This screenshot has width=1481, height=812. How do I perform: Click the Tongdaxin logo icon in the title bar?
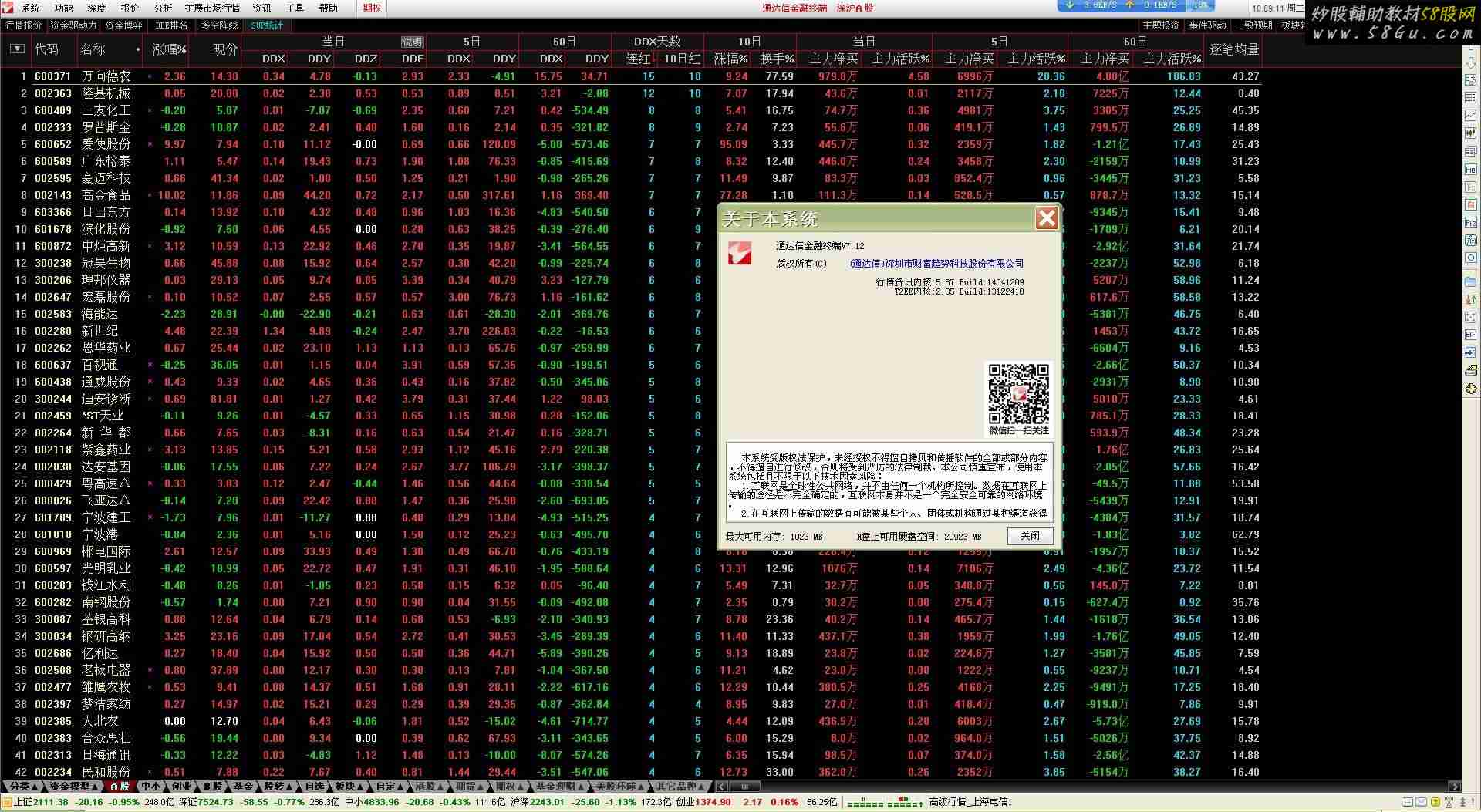click(x=8, y=8)
